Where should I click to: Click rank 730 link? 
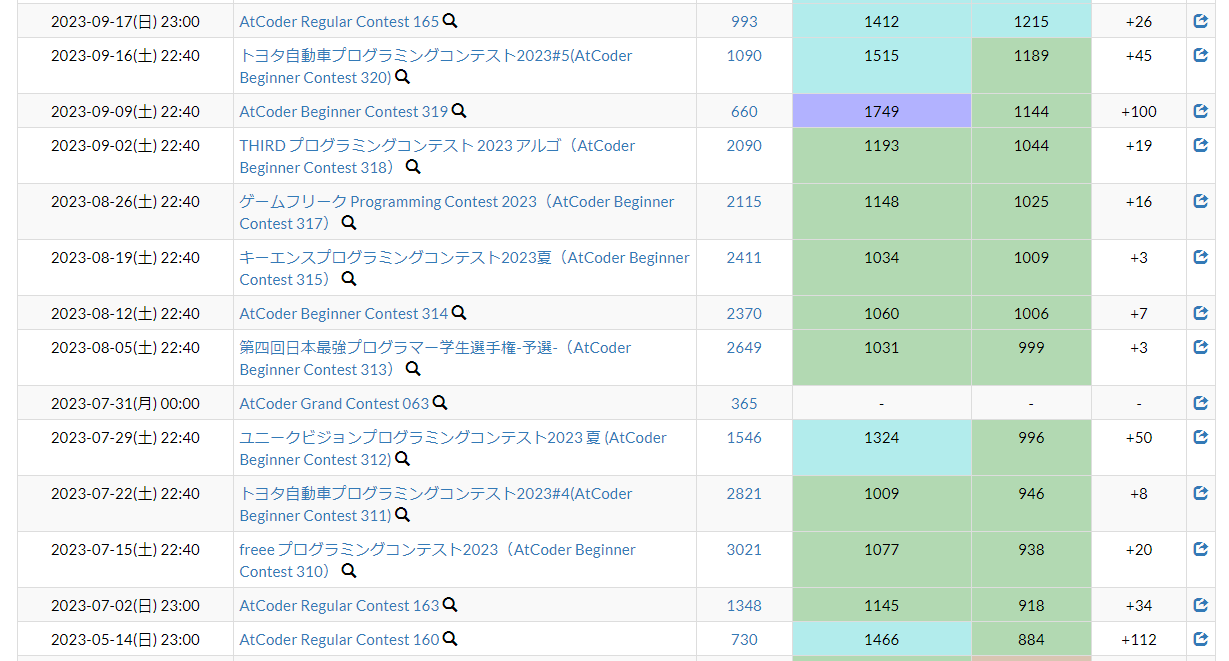click(x=744, y=639)
